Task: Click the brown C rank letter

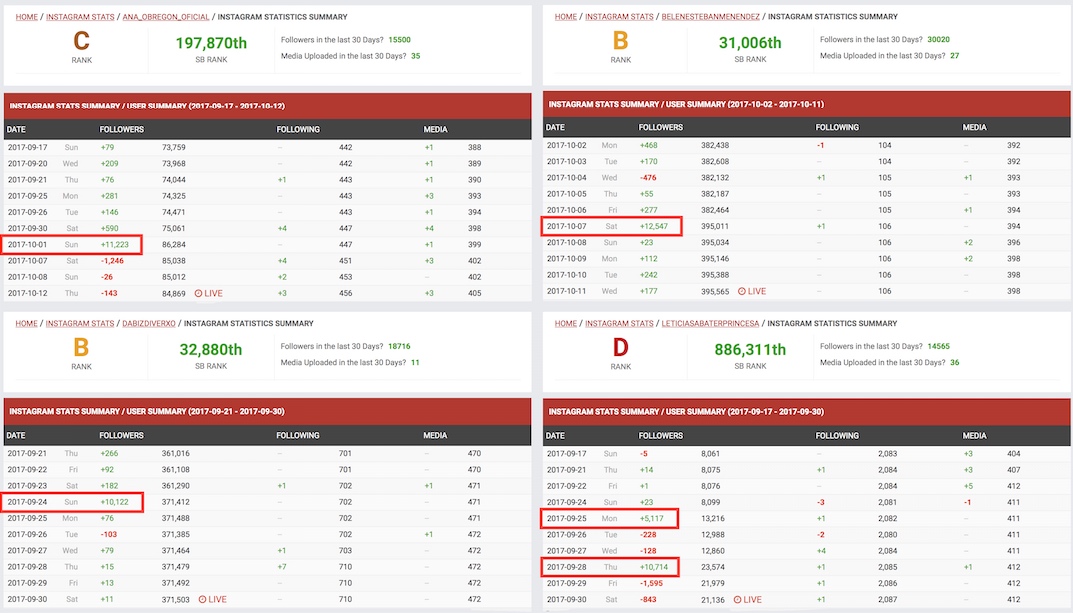Action: [82, 42]
